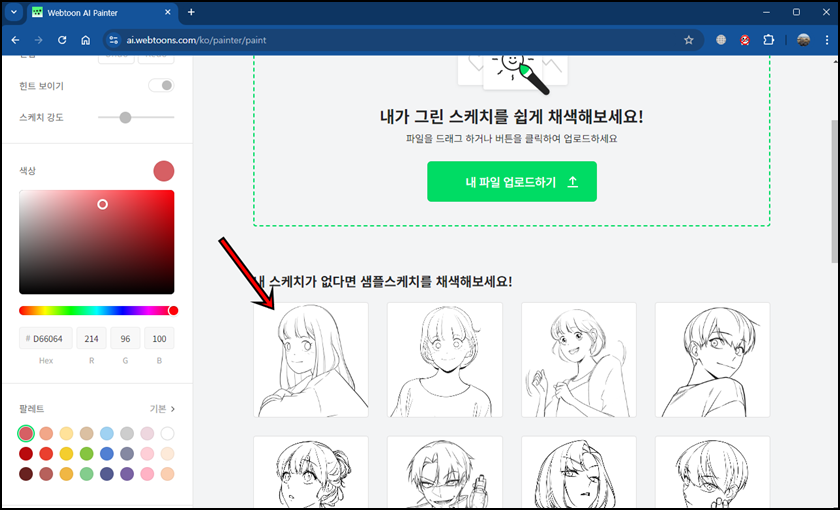Edit the B value field 100
This screenshot has height=510, width=840.
159,339
